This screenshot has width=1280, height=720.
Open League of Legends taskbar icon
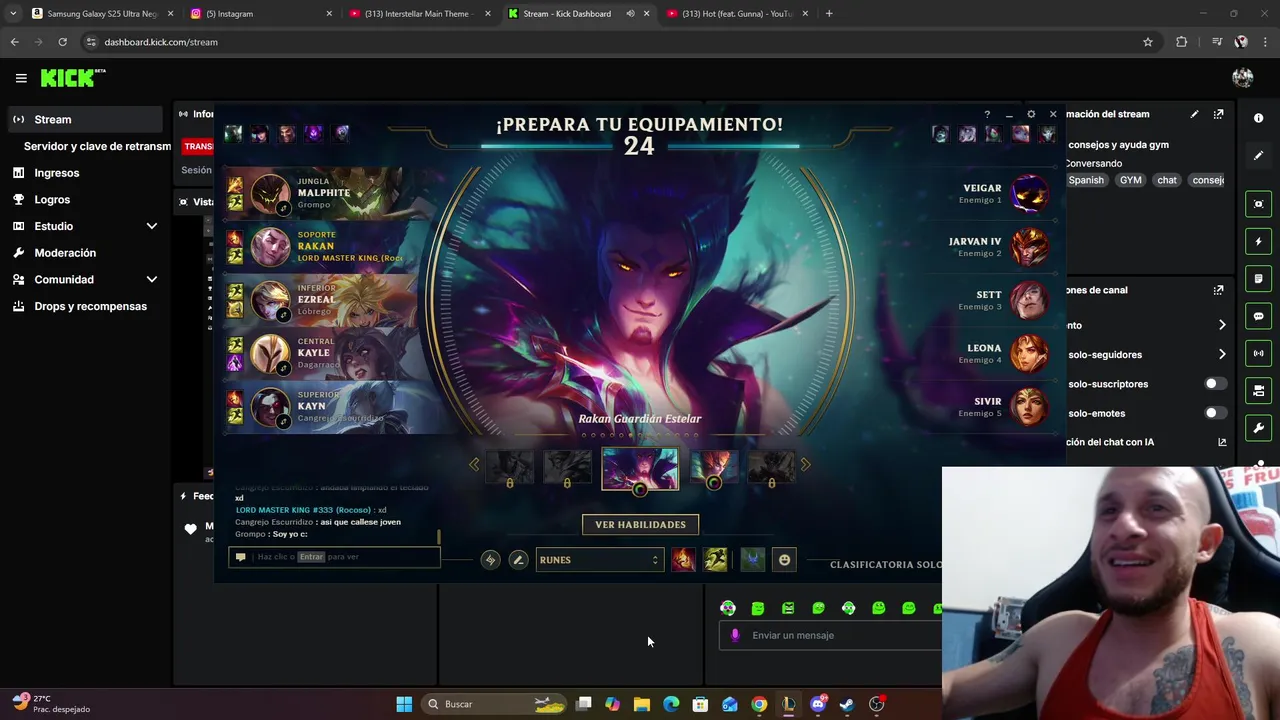tap(789, 704)
